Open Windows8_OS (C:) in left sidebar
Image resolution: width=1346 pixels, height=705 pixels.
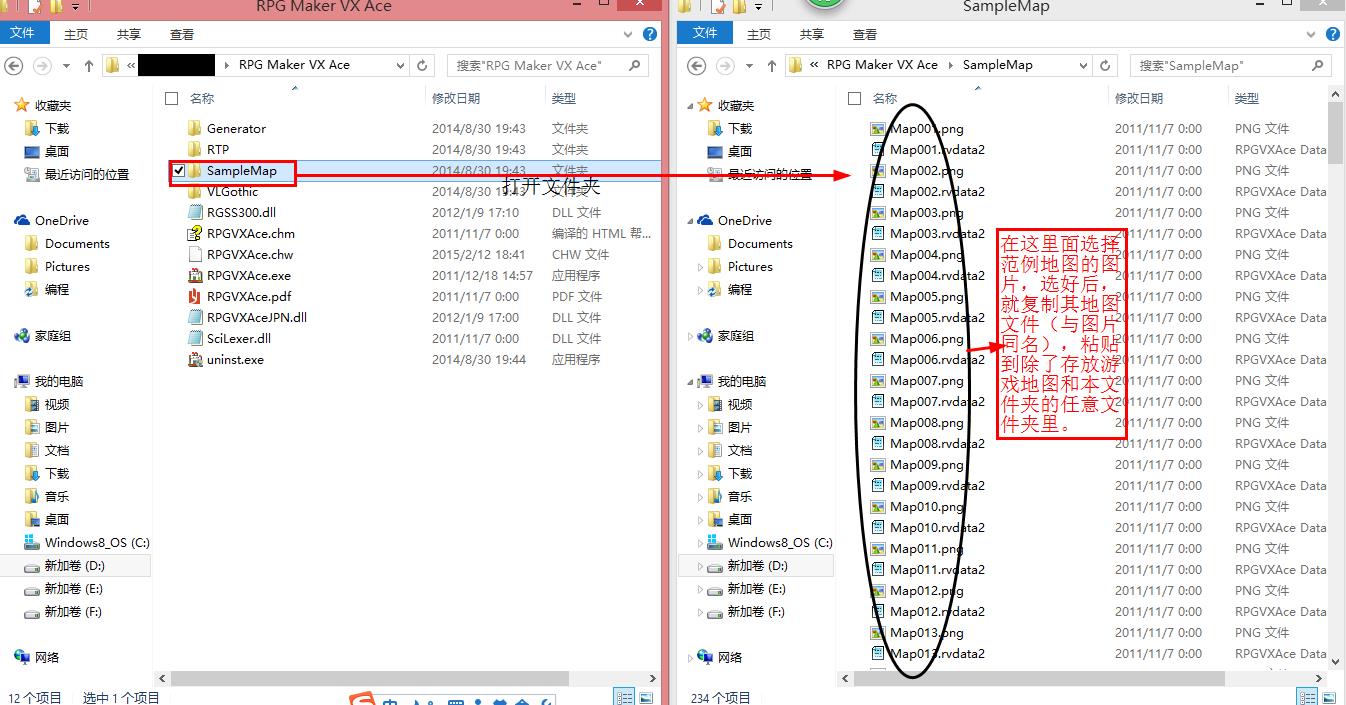pyautogui.click(x=97, y=542)
